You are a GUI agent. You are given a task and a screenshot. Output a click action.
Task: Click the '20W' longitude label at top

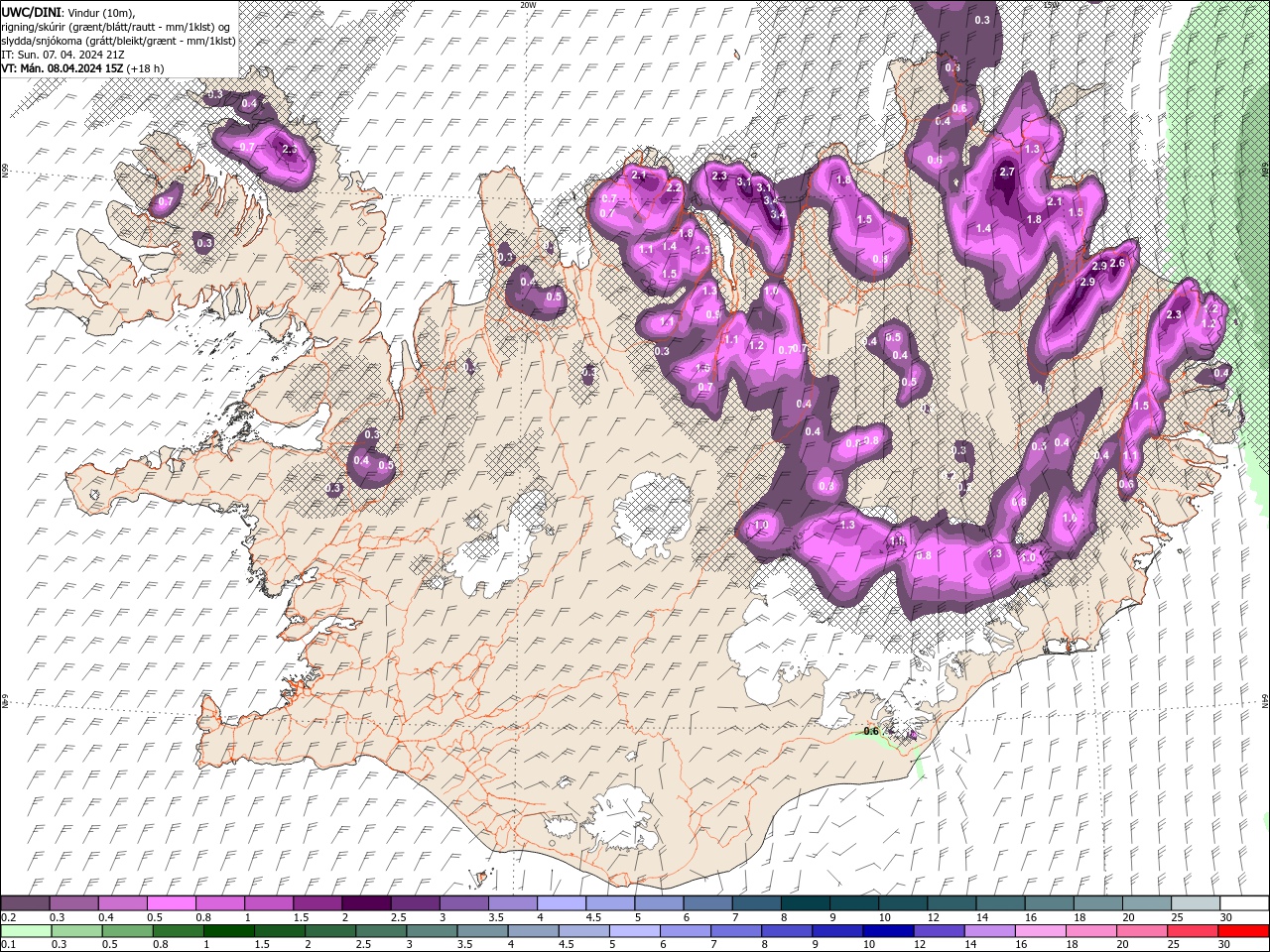tap(528, 5)
